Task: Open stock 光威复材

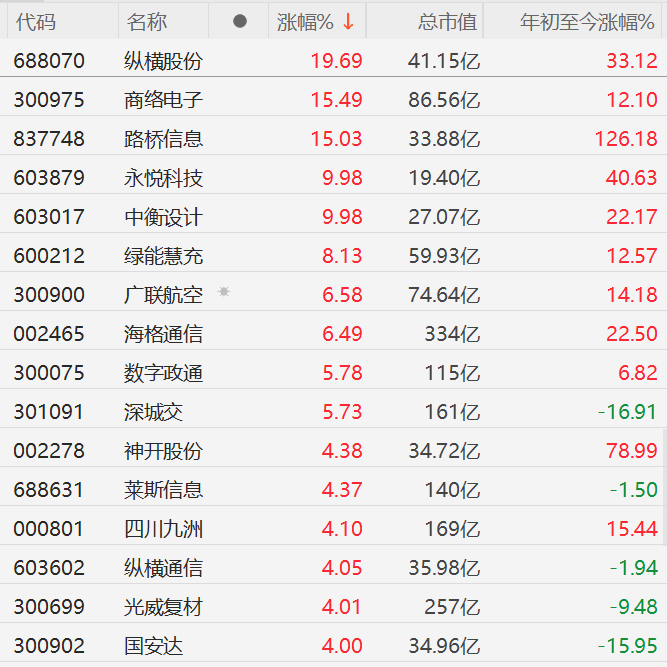Action: pos(163,607)
